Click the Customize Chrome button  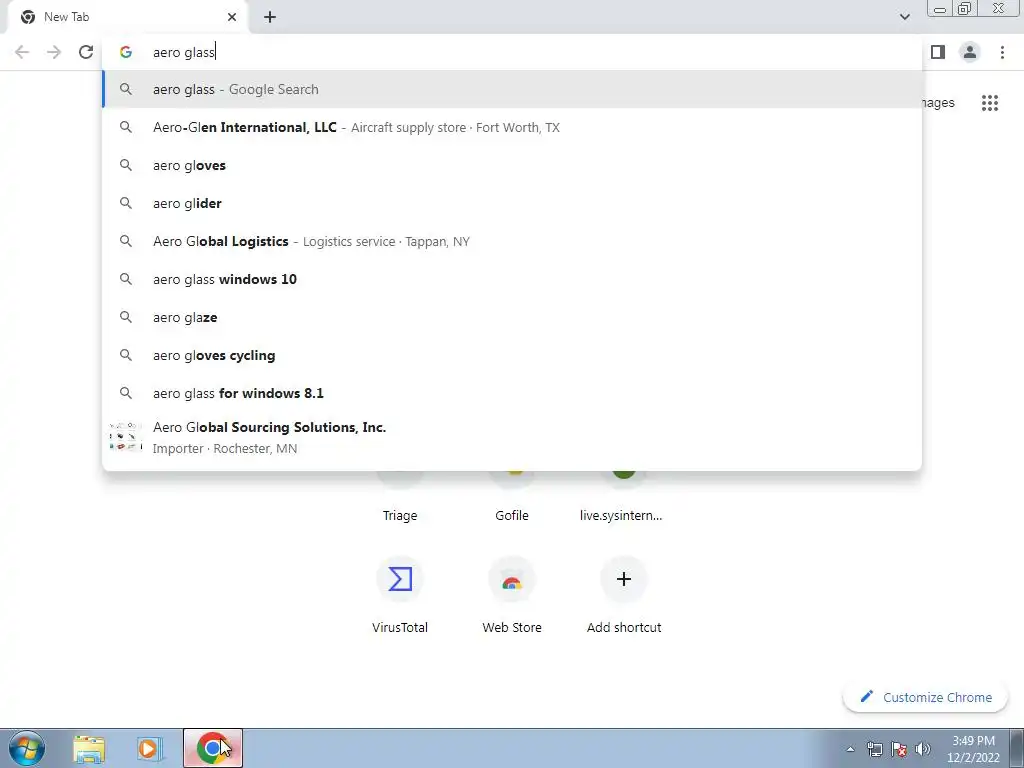tap(926, 697)
